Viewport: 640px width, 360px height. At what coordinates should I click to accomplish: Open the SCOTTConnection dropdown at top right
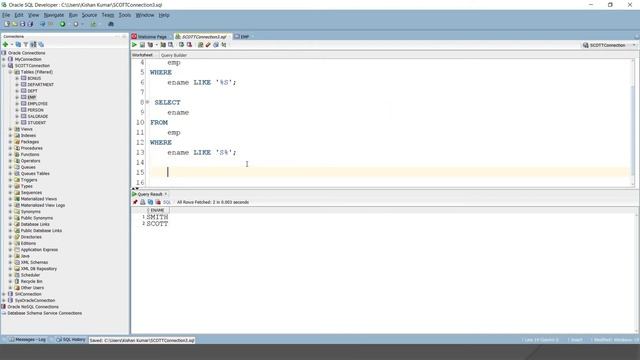tap(634, 45)
